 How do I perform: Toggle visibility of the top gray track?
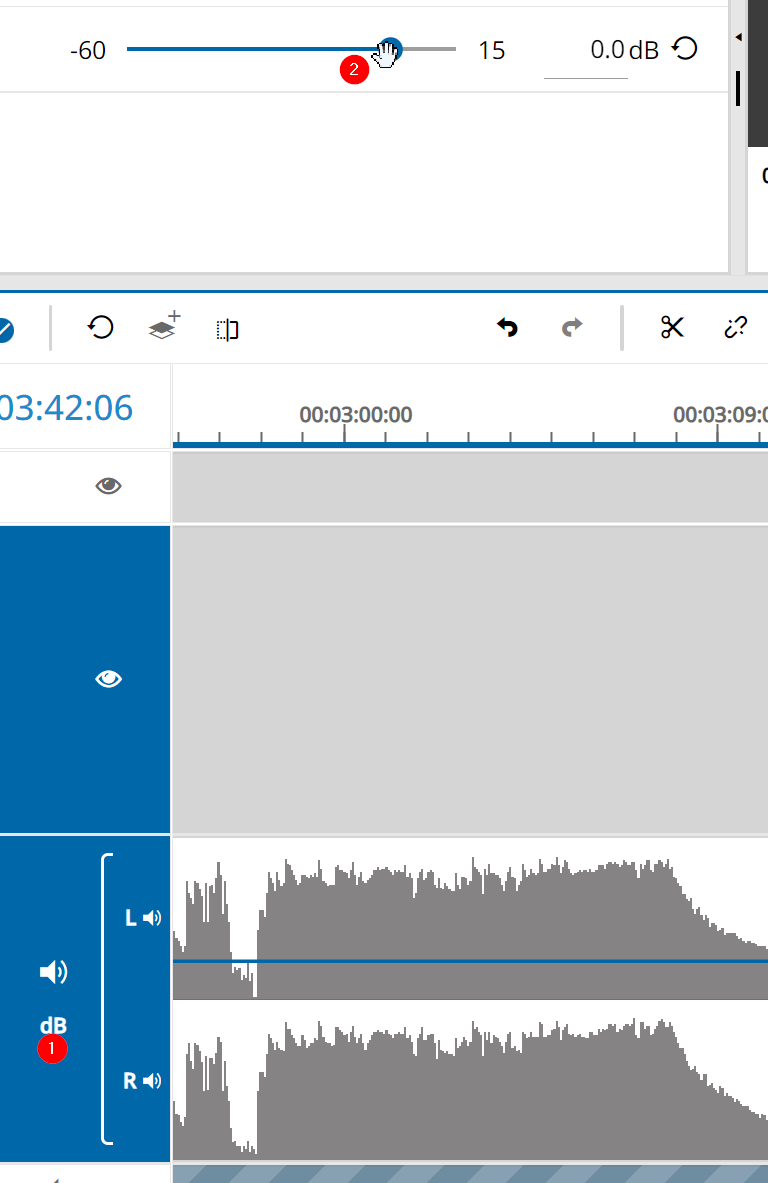108,486
